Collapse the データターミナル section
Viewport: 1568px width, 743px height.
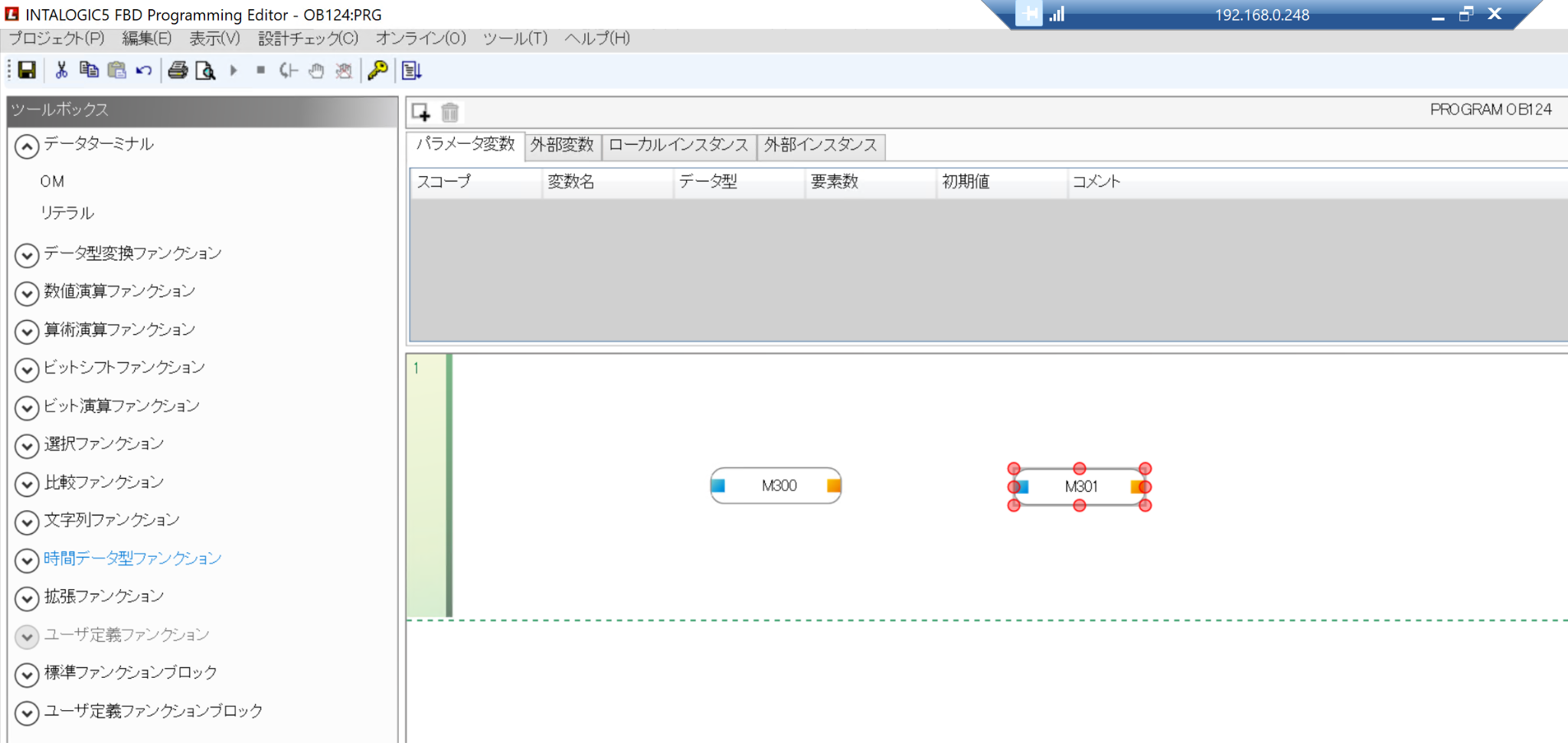coord(27,146)
